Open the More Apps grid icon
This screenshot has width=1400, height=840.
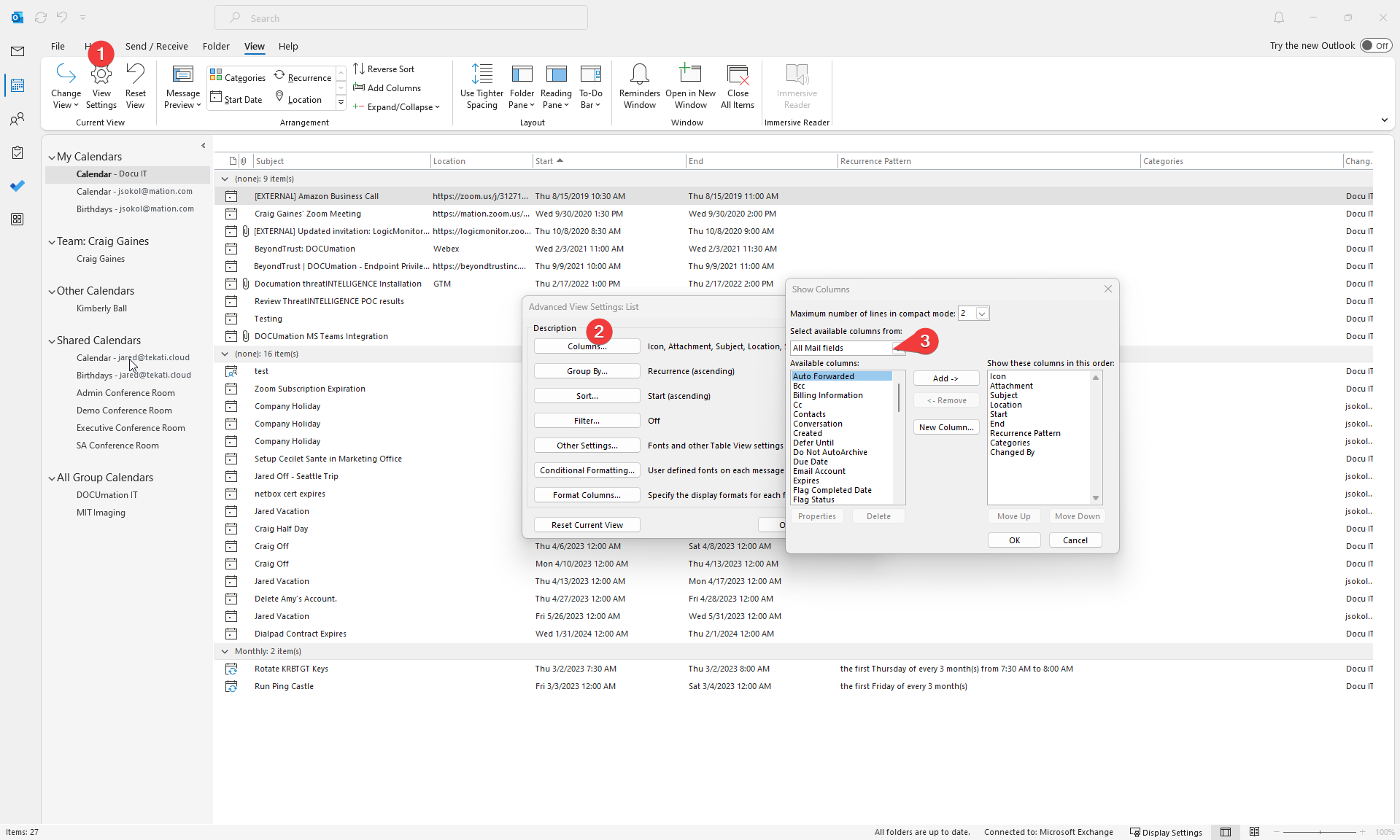(x=18, y=219)
